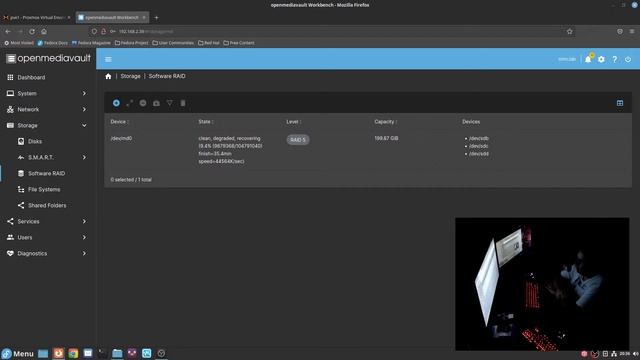Screen dimensions: 640x360
Task: Toggle the hamburger navigation menu
Action: coord(108,59)
